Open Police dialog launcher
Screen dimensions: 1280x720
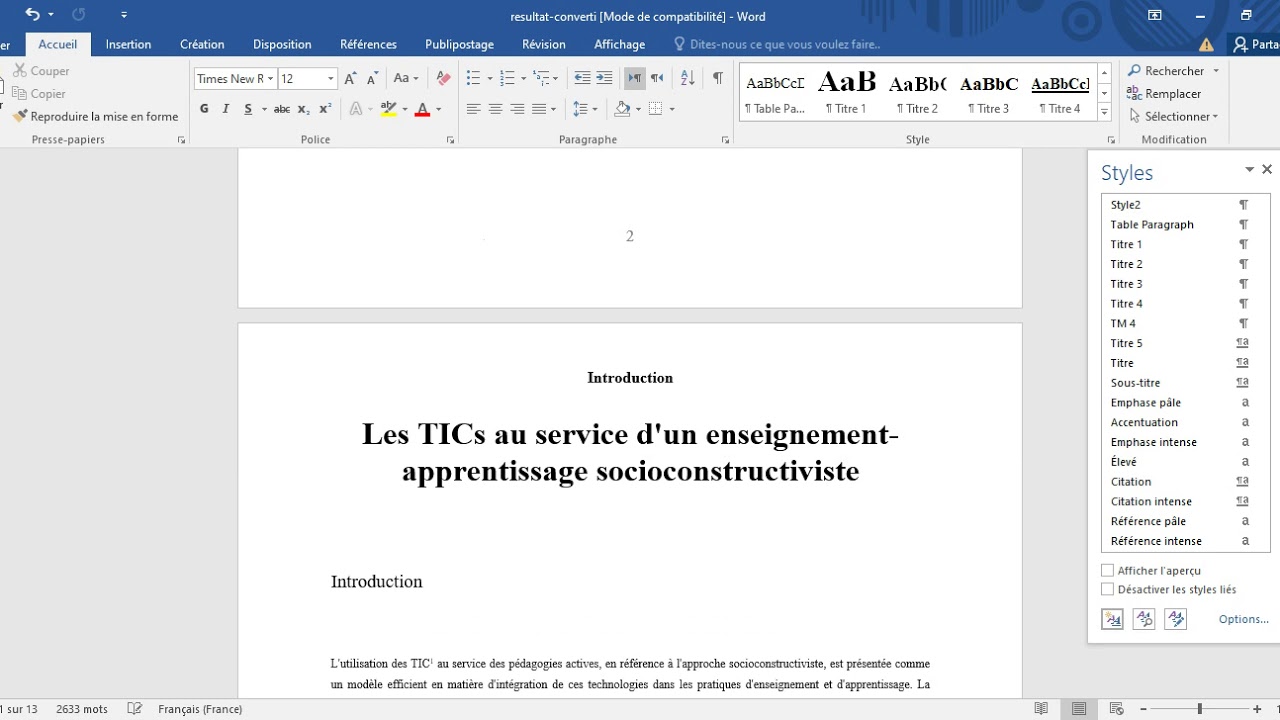click(x=450, y=140)
